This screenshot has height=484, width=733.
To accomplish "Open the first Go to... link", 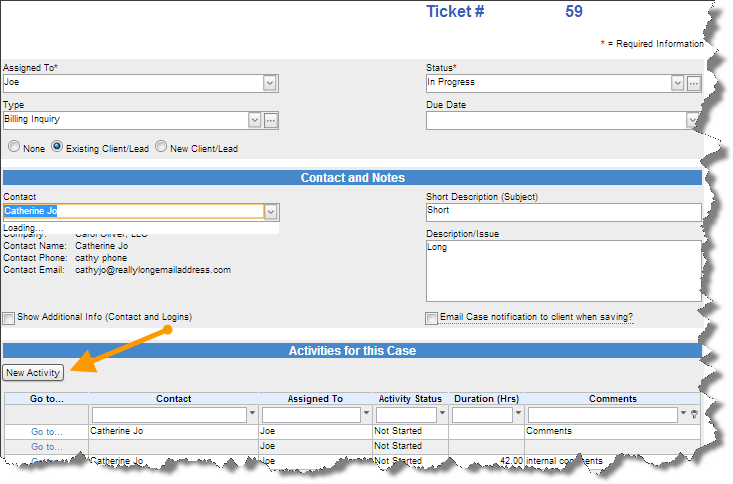I will click(x=46, y=432).
